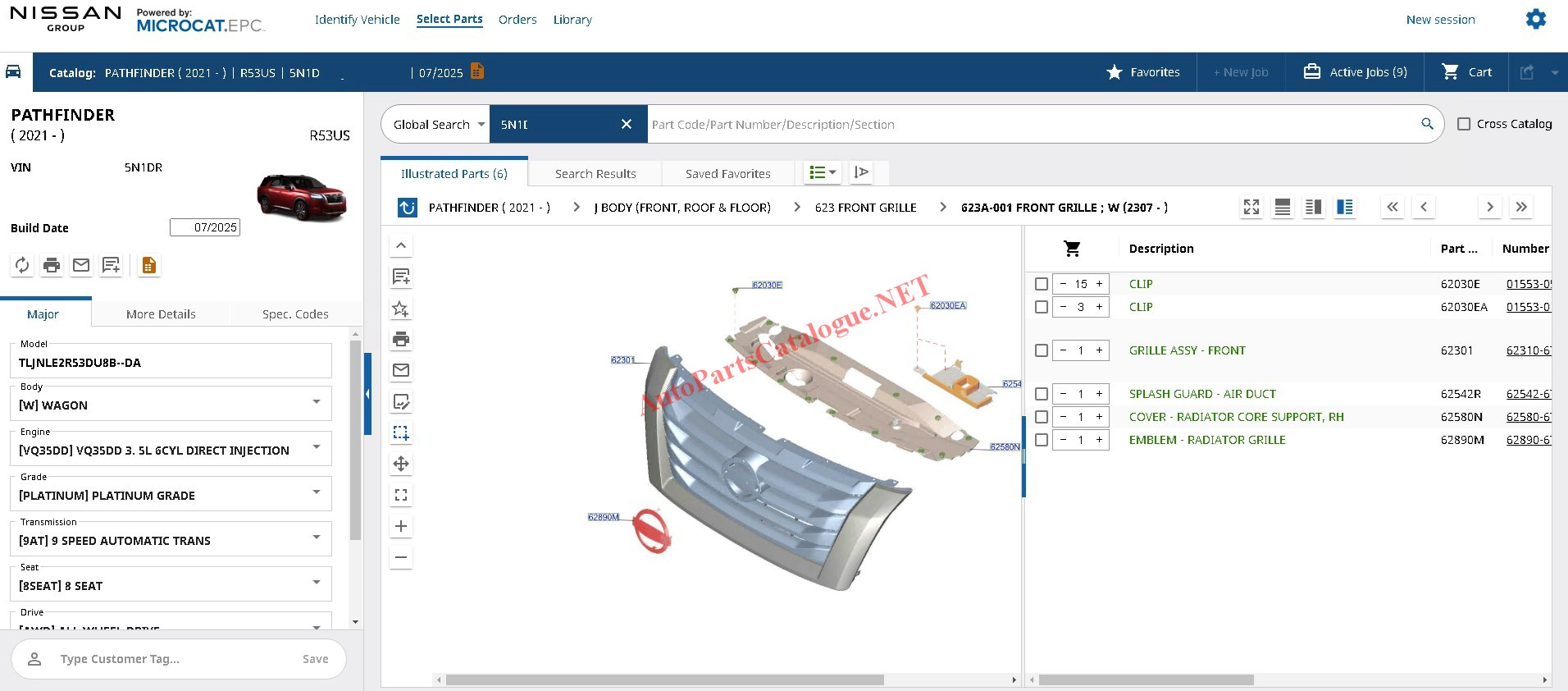Check the GRILLE ASSY - FRONT checkbox
Screen dimensions: 1568x691
1042,350
